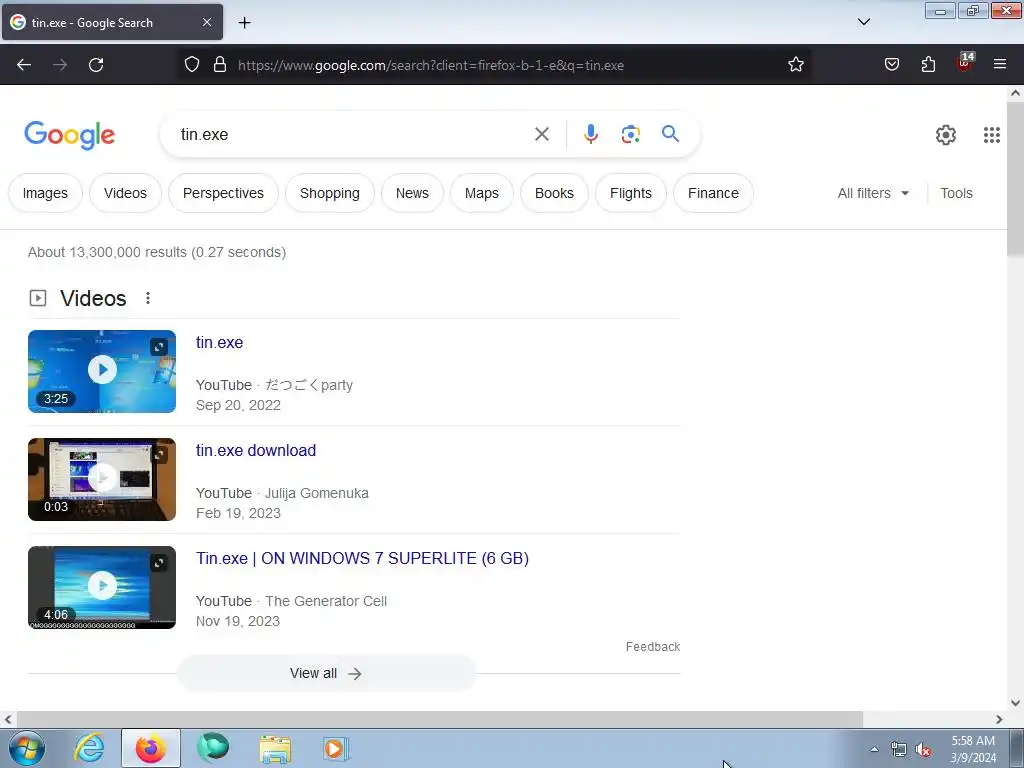Open the tin.exe download video link

click(256, 451)
